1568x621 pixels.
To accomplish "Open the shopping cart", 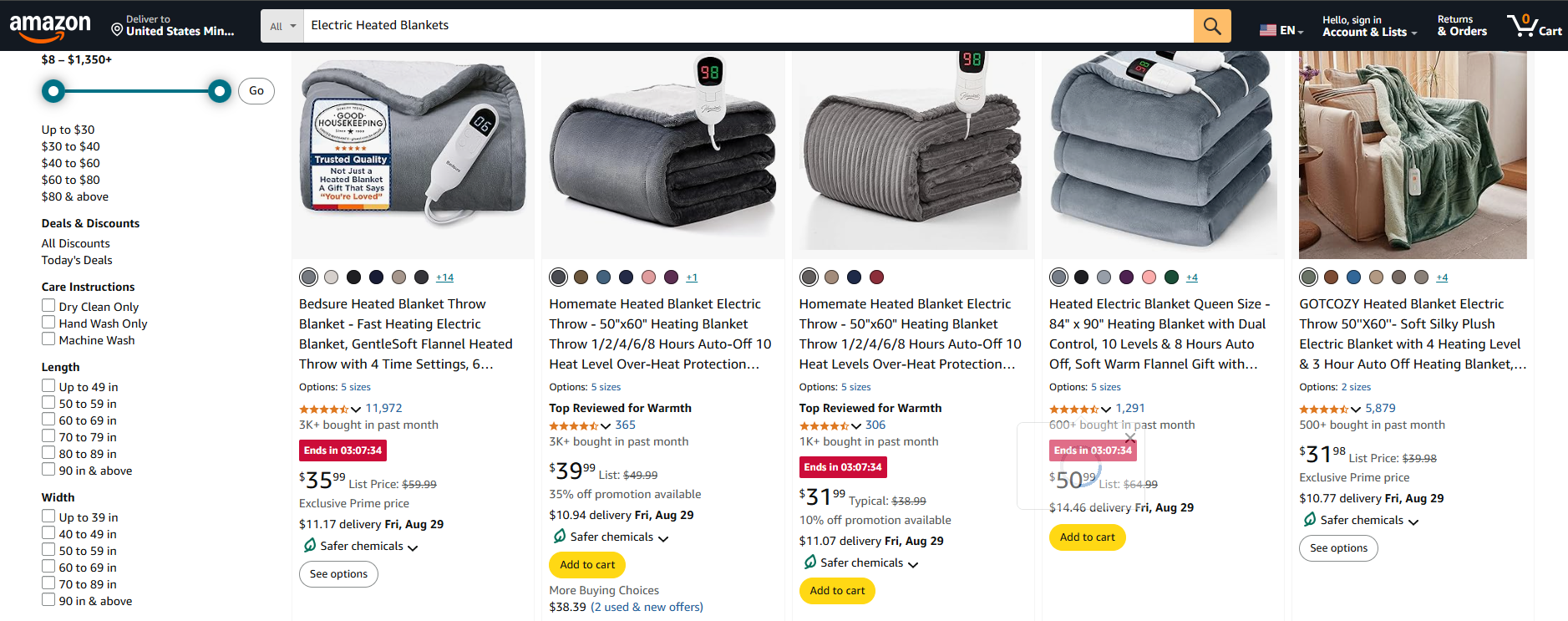I will (1533, 25).
